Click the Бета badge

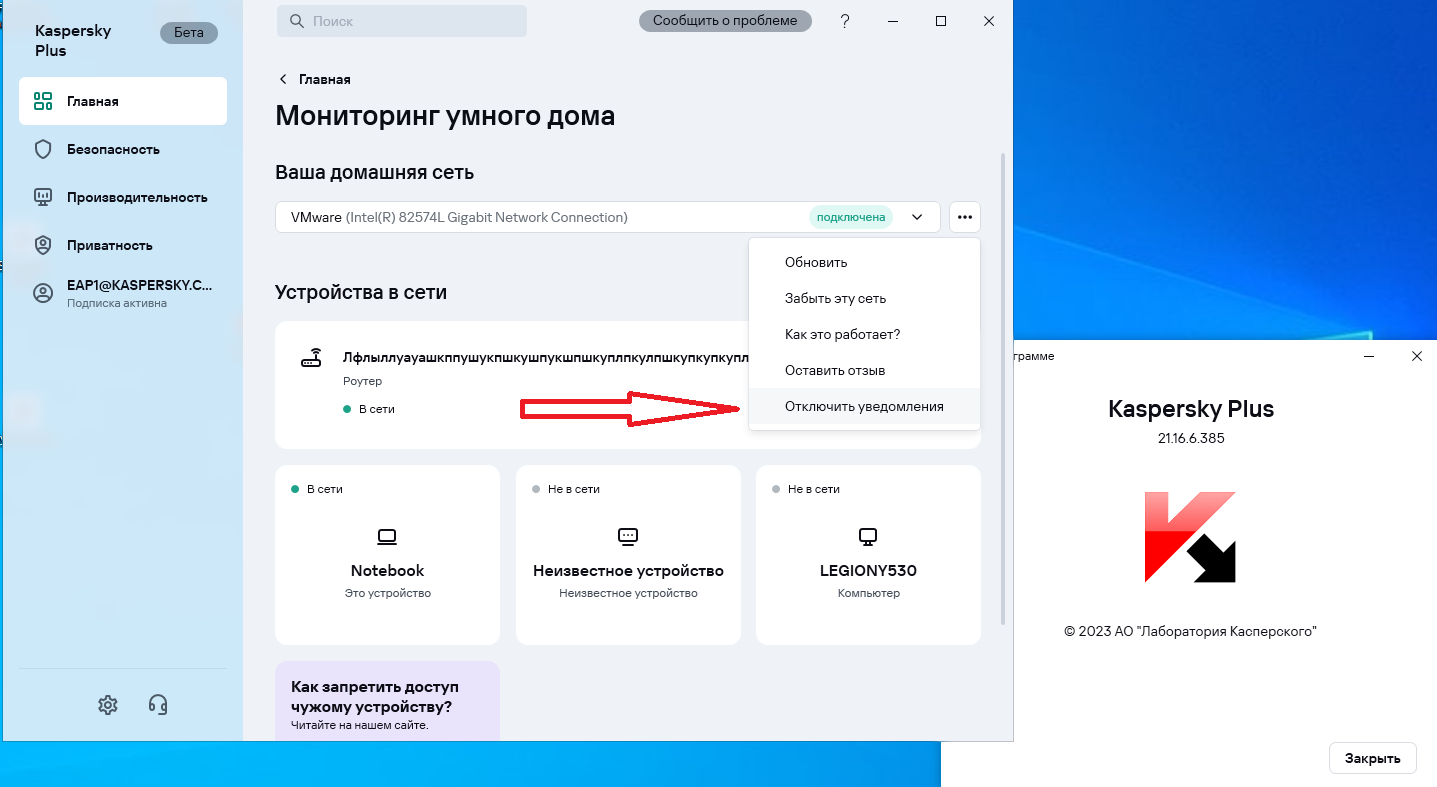point(189,32)
